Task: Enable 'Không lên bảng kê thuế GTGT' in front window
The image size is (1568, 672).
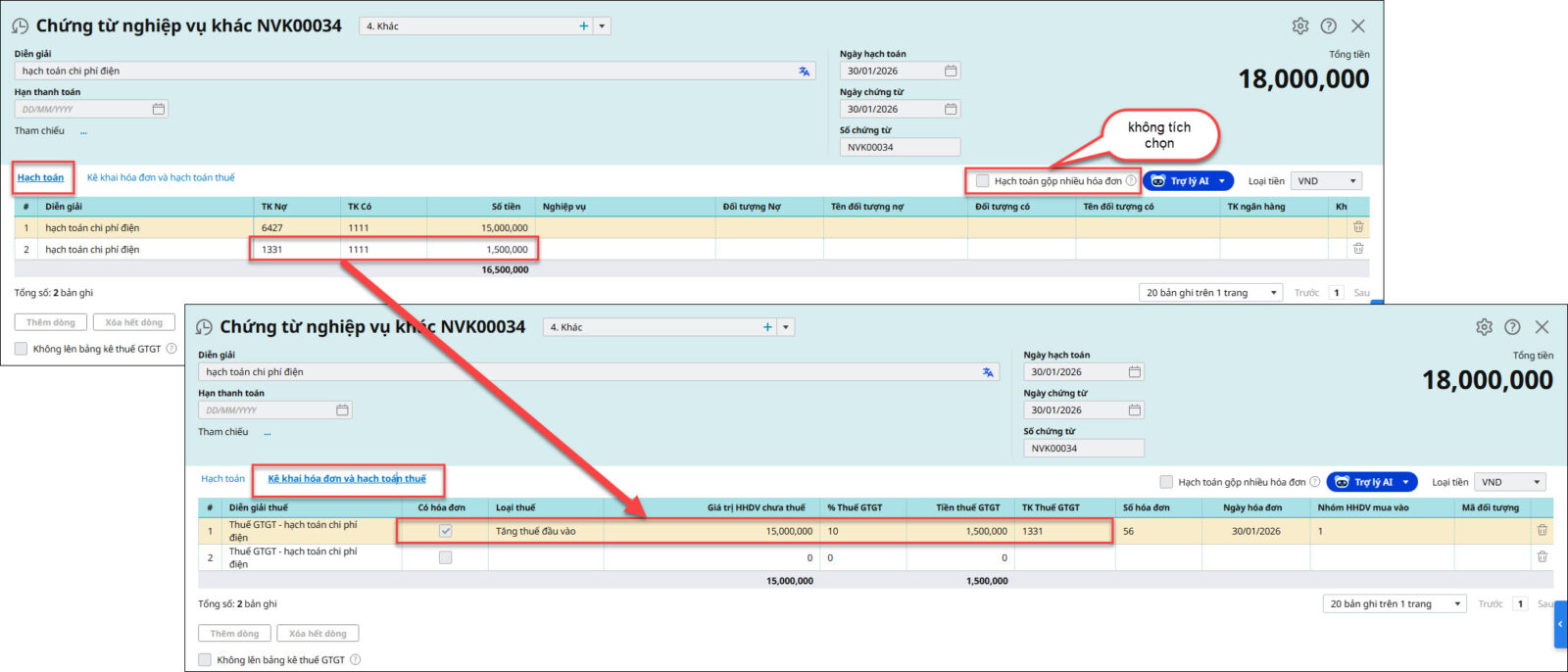Action: [205, 660]
